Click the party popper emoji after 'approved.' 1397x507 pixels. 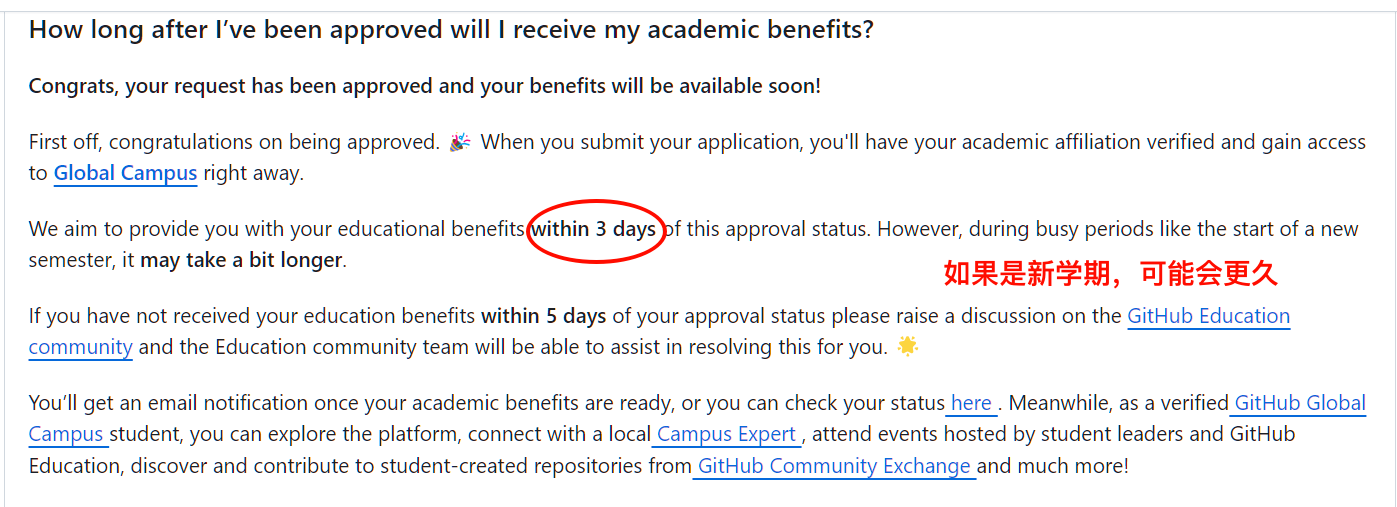[x=460, y=142]
